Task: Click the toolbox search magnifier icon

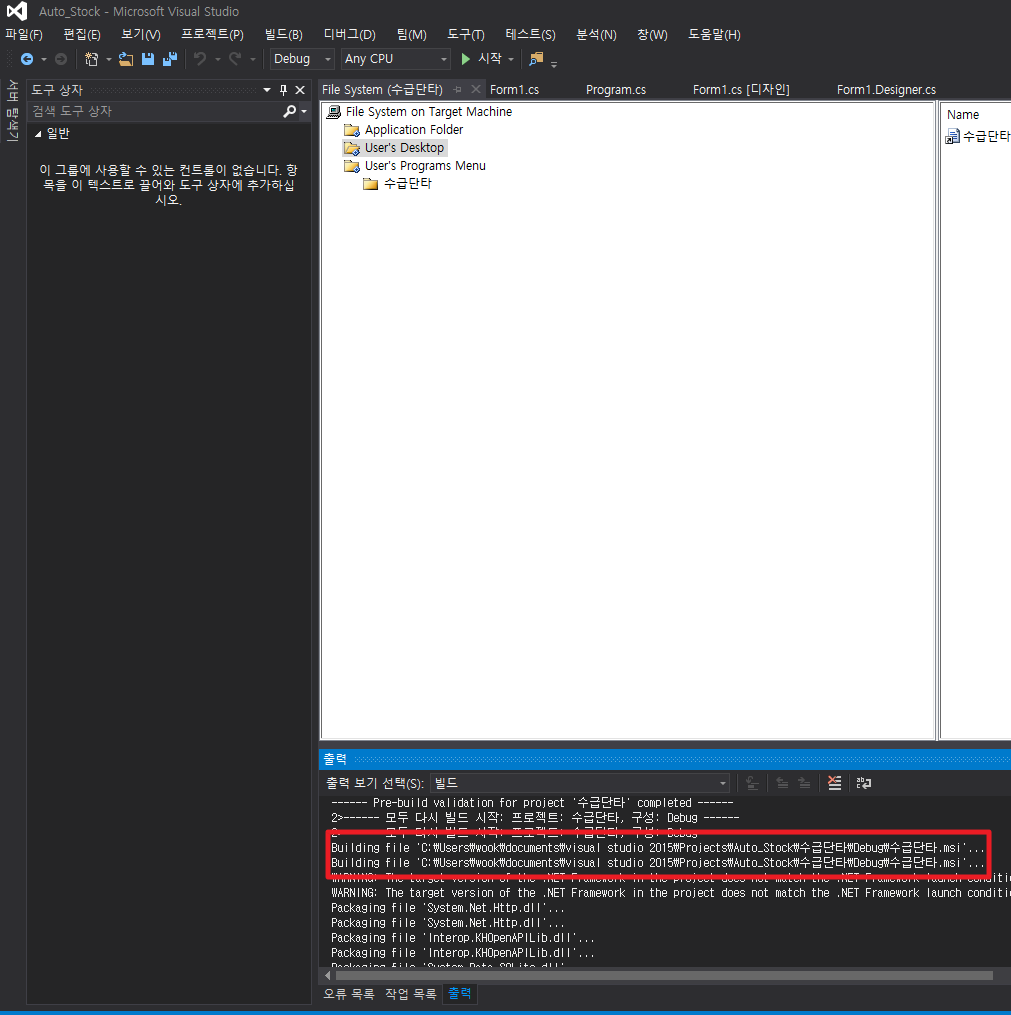Action: click(289, 111)
